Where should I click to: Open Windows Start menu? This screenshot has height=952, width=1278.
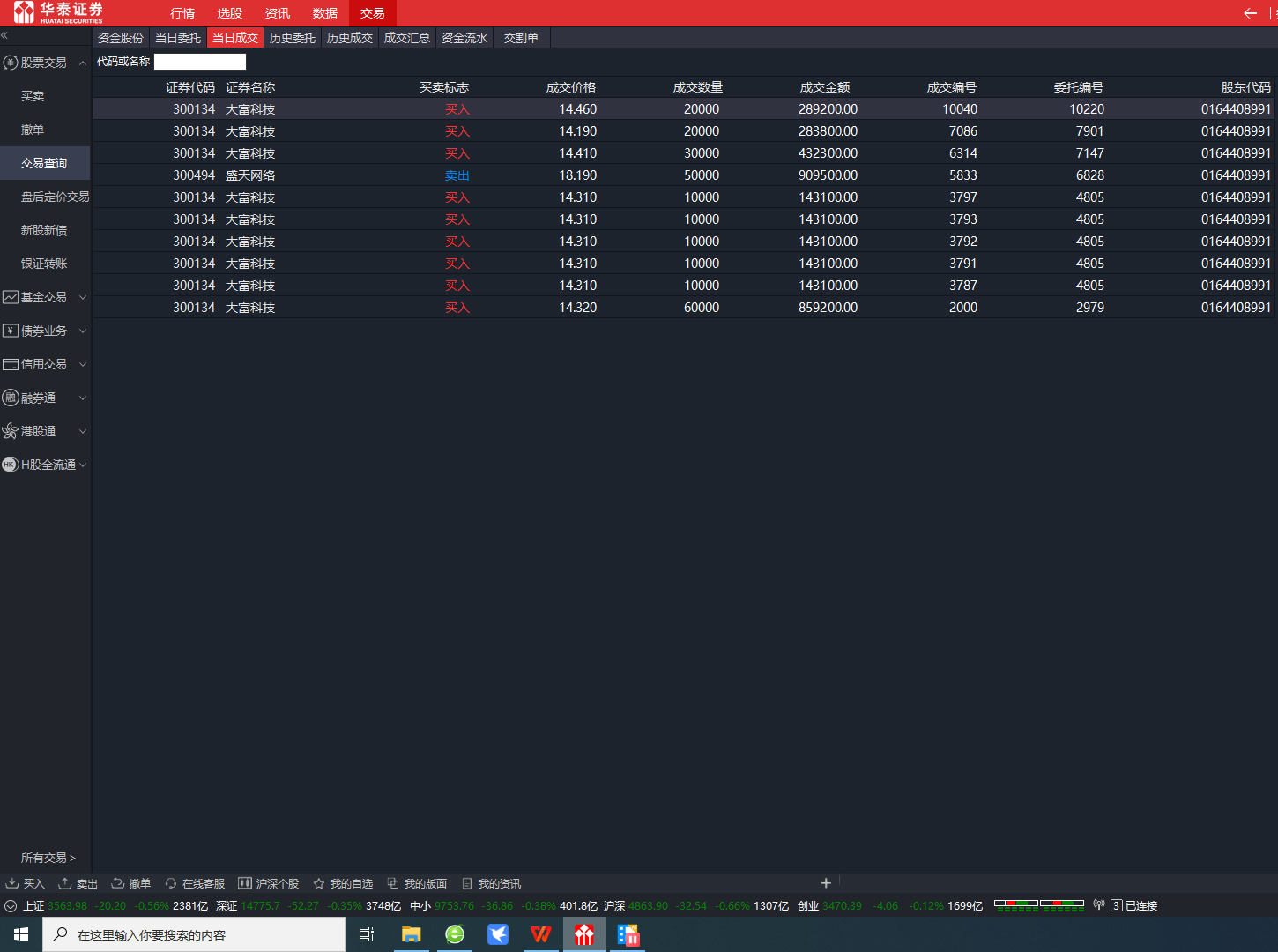21,934
